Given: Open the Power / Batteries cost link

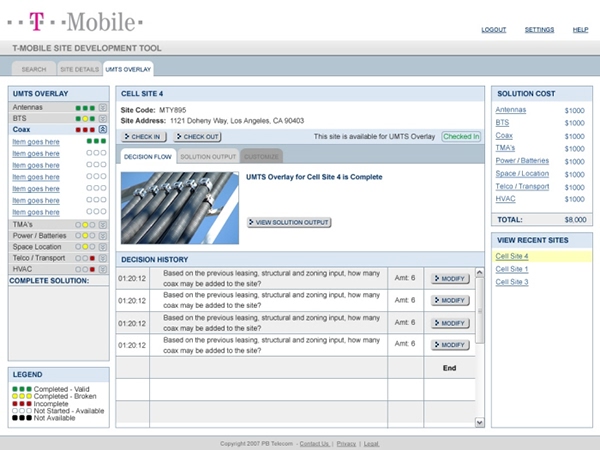Looking at the screenshot, I should 522,161.
